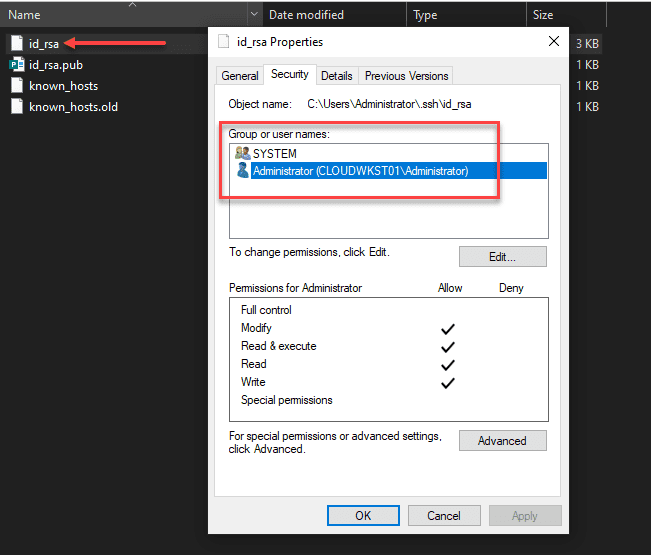Open the Details tab

pyautogui.click(x=337, y=76)
